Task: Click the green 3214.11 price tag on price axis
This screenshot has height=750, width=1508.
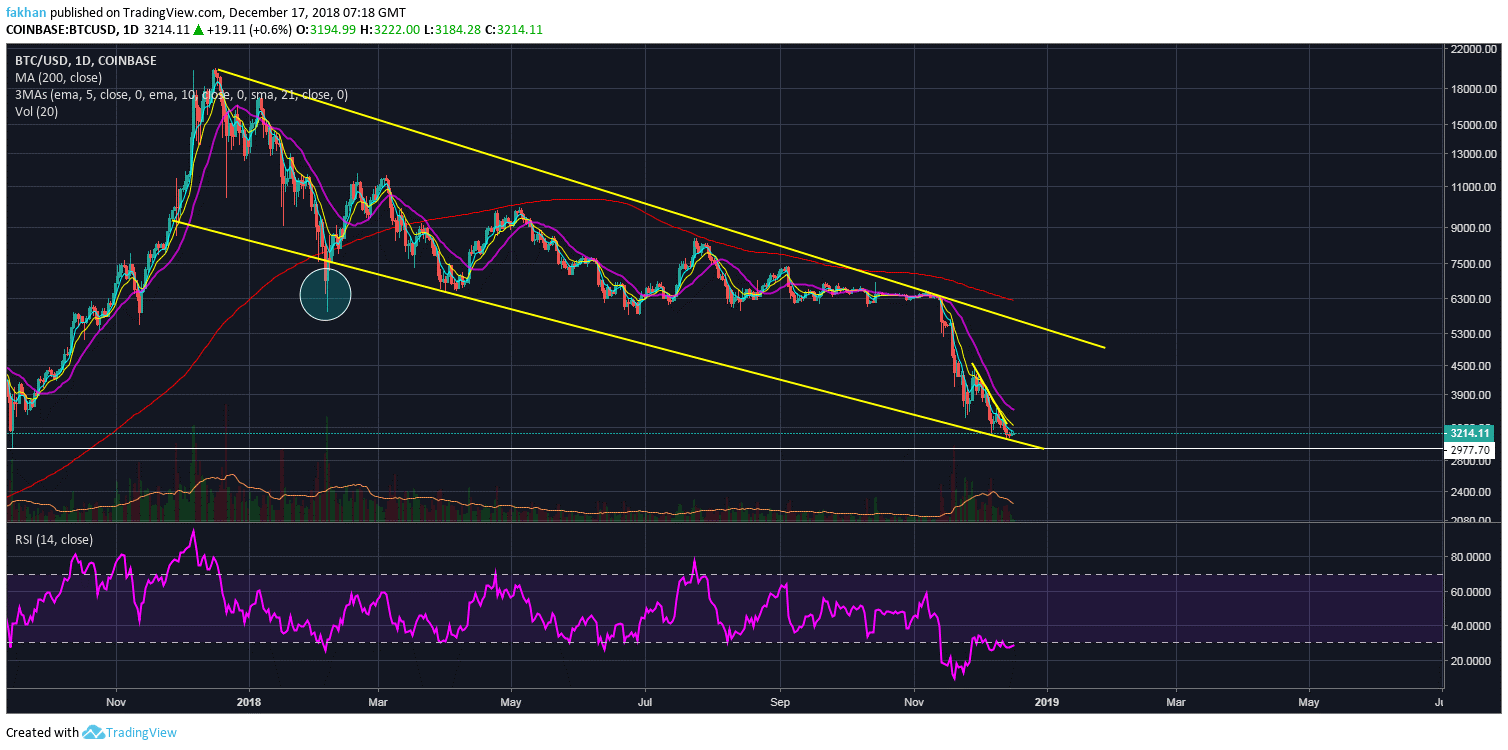Action: (1470, 434)
